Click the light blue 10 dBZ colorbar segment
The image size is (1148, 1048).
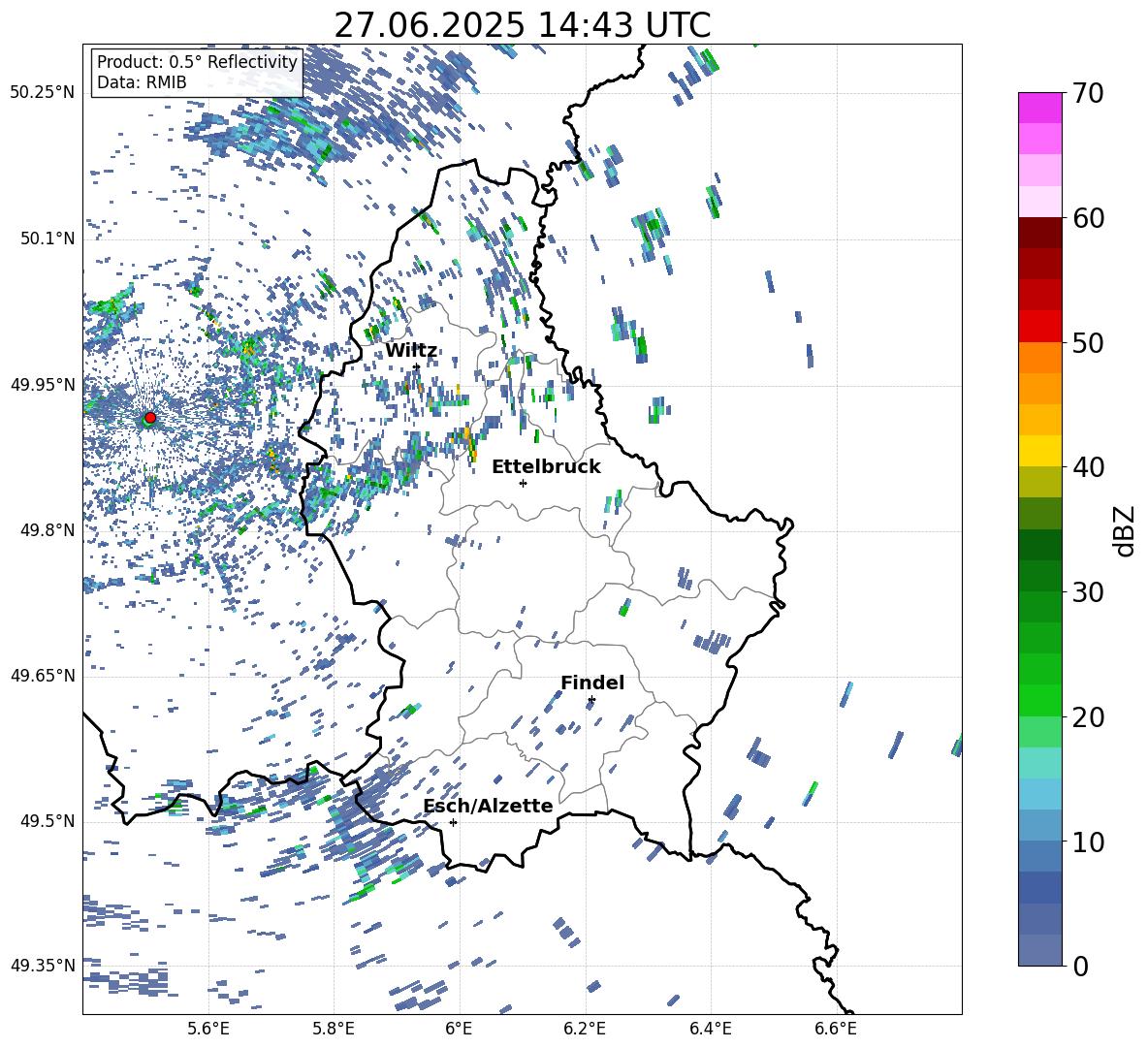[1039, 826]
